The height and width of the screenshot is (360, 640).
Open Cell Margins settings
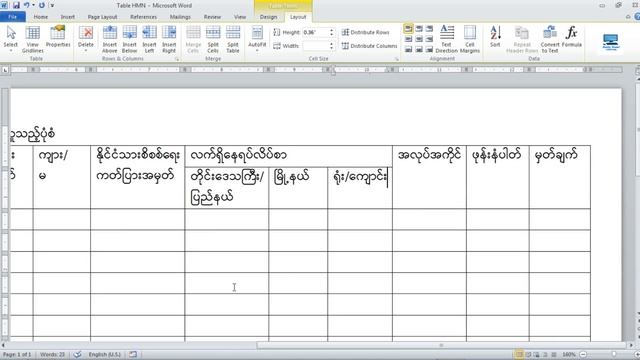click(470, 39)
